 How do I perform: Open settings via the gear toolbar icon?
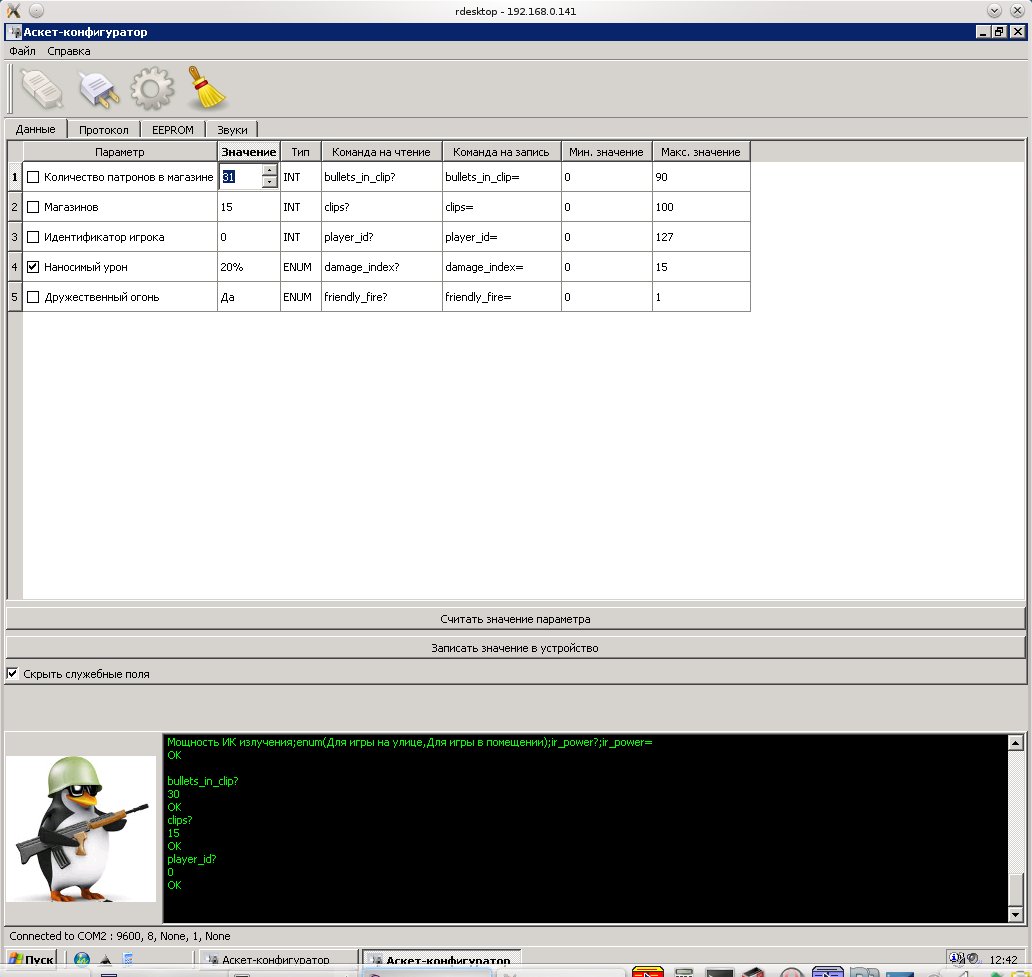(152, 89)
